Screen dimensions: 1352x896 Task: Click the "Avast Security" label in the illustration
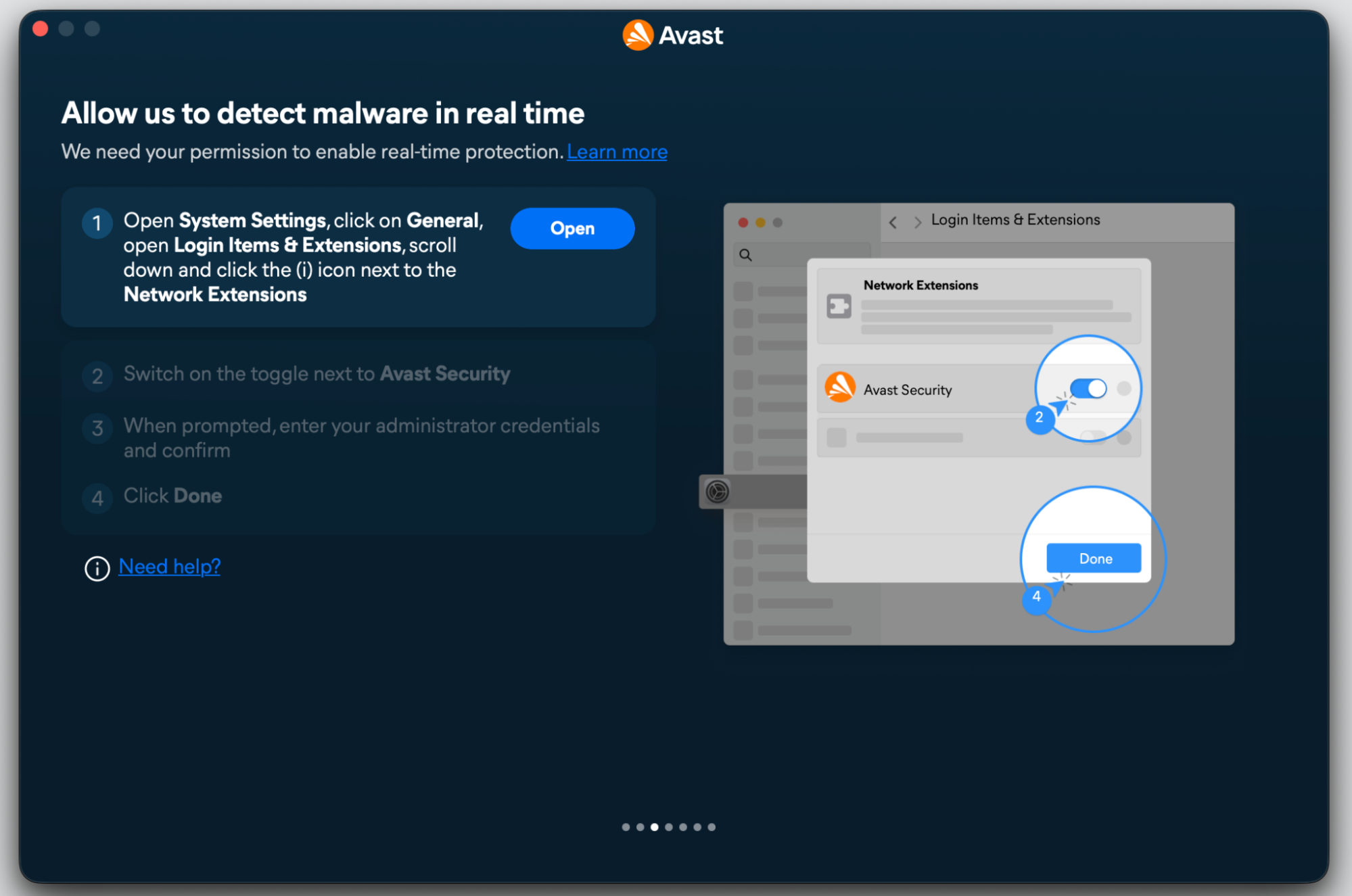908,390
